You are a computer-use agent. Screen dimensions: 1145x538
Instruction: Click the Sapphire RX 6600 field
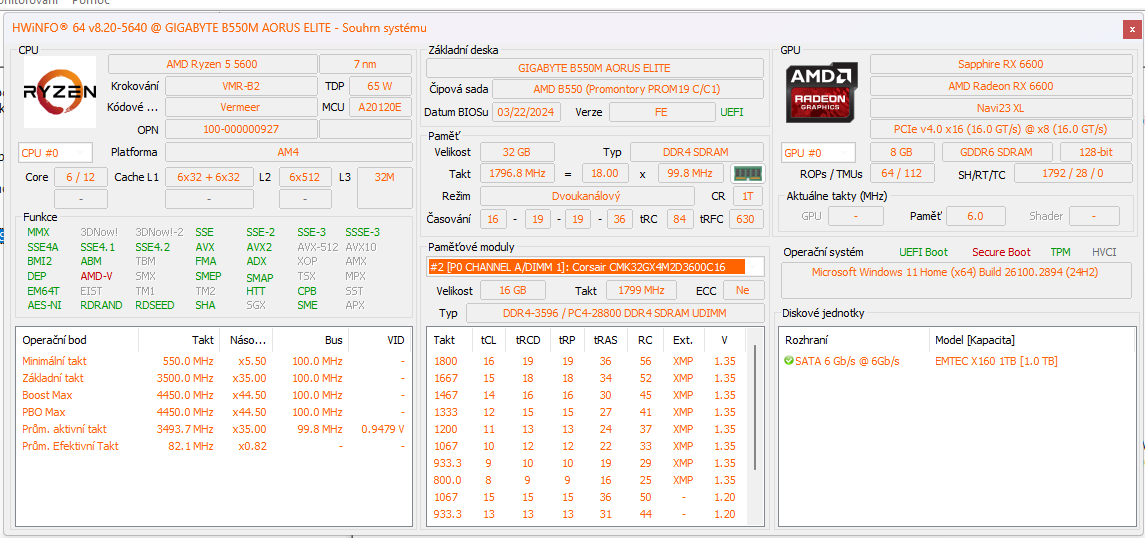click(x=1000, y=64)
